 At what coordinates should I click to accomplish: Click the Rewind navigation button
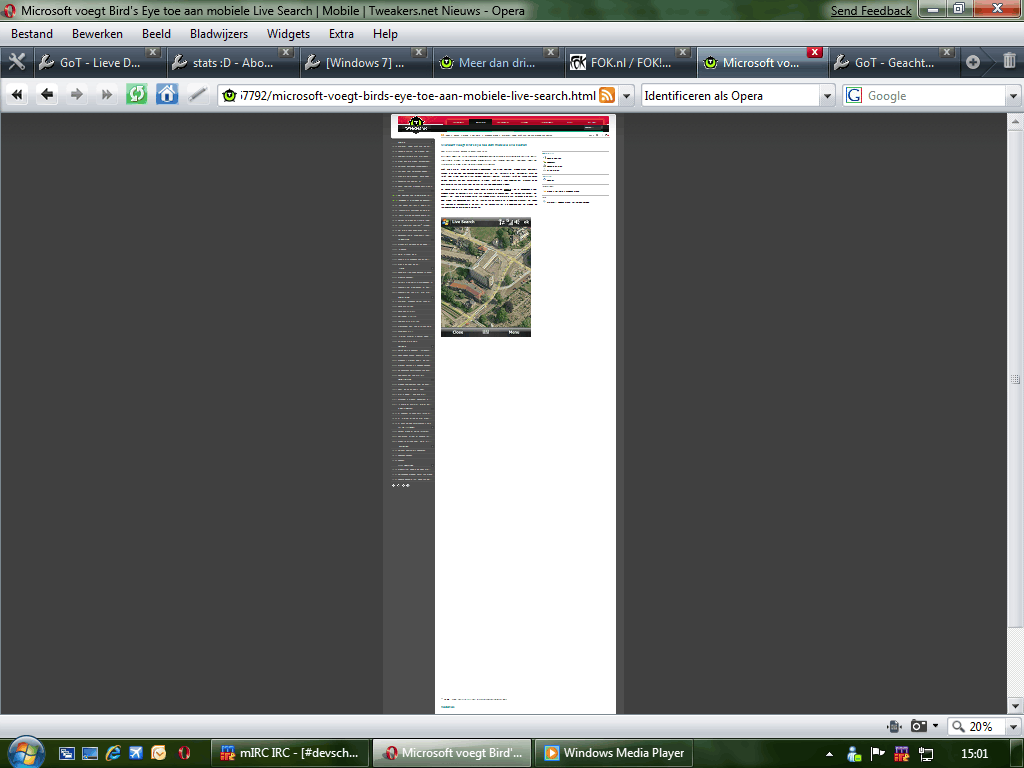[x=17, y=95]
